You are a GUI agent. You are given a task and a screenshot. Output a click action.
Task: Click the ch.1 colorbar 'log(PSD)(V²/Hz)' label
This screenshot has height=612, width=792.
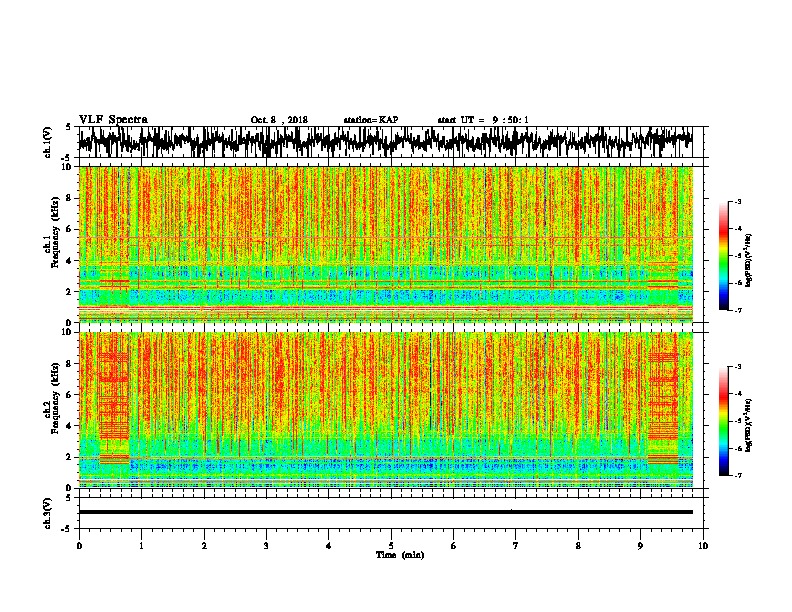click(749, 260)
